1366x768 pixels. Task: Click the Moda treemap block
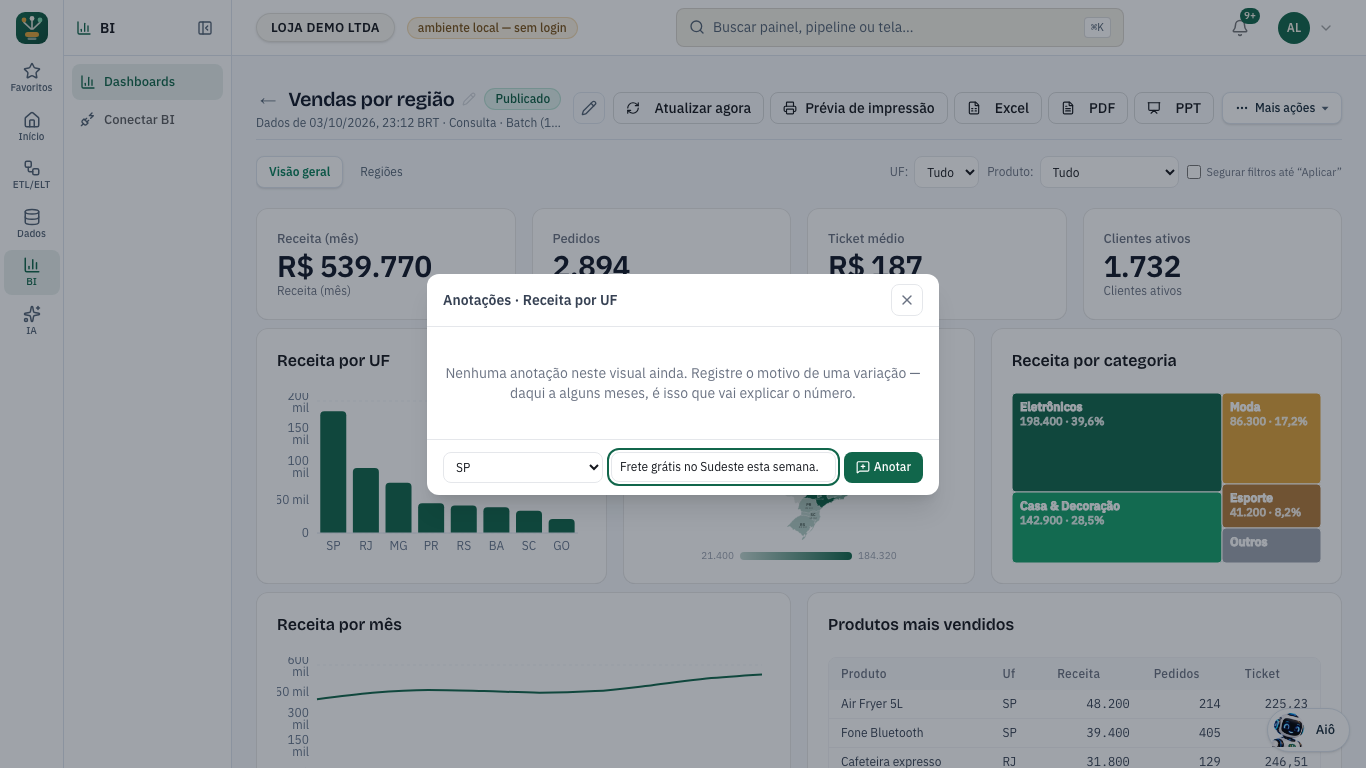tap(1271, 438)
